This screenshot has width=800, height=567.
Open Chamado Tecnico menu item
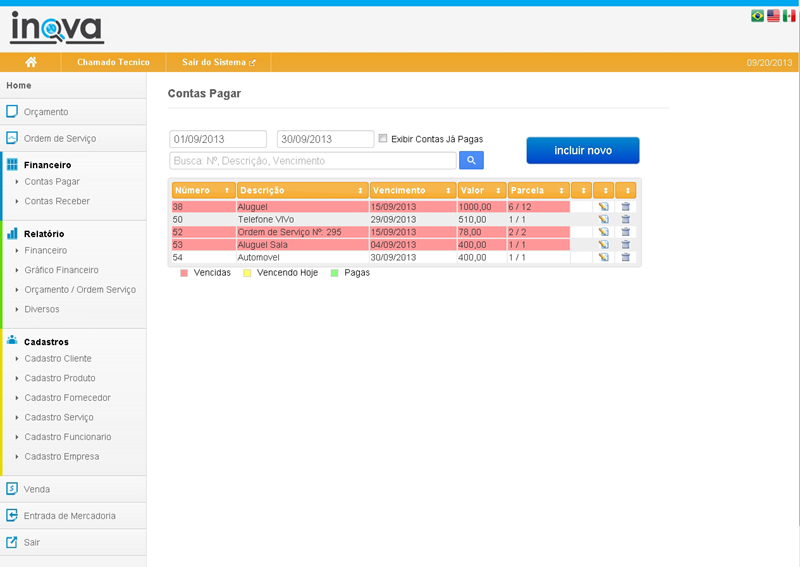[x=113, y=62]
